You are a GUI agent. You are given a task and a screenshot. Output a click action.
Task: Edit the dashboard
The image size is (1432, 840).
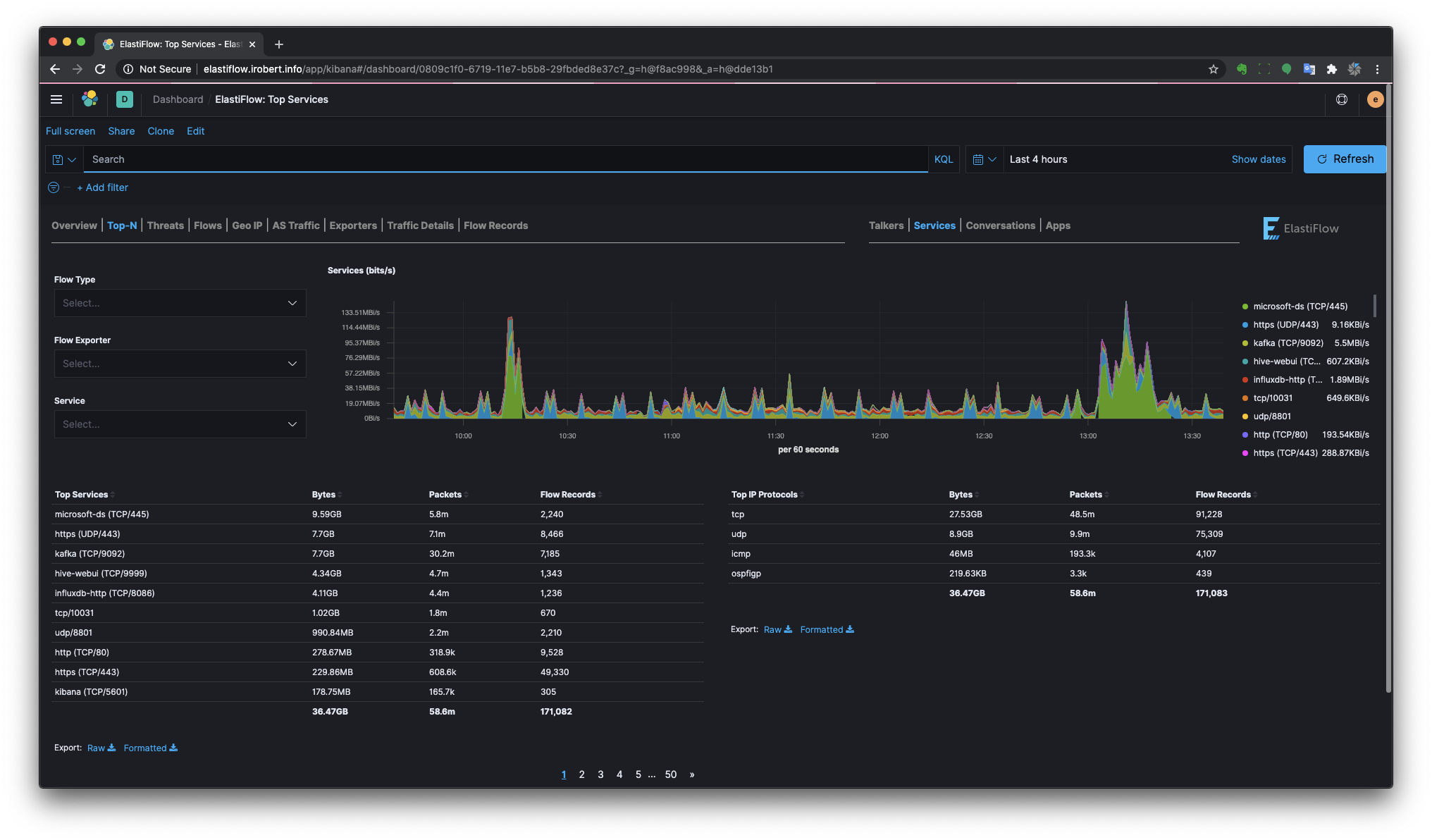point(196,131)
